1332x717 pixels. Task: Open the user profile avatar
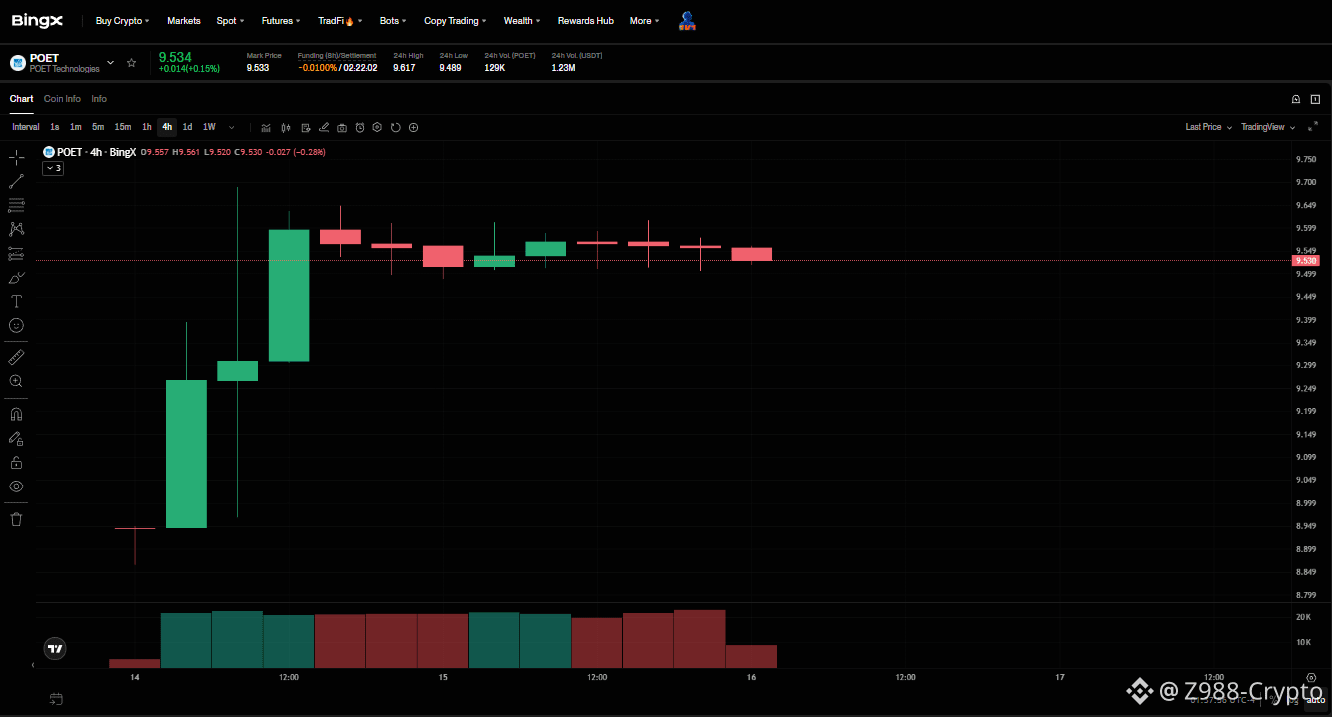[x=687, y=20]
